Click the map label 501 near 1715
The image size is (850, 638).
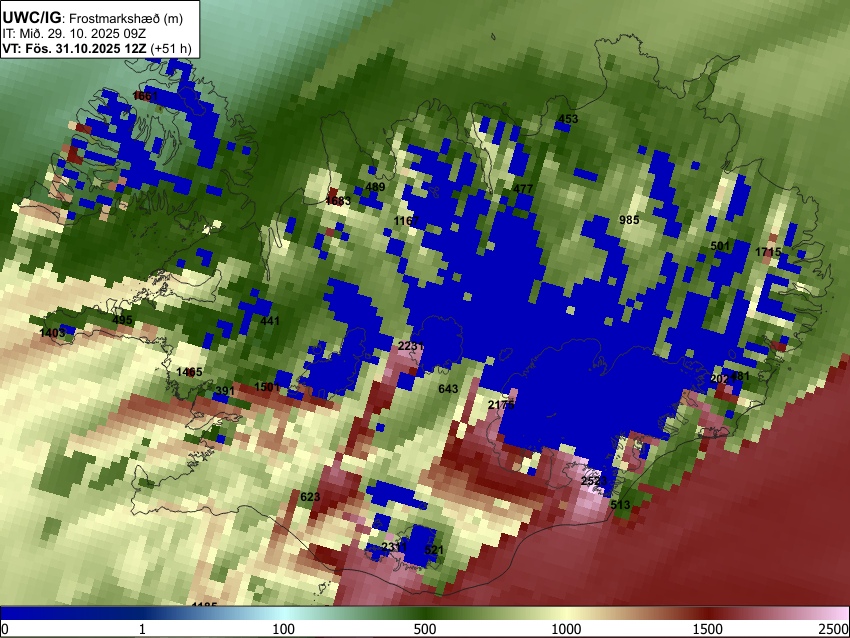click(x=720, y=246)
